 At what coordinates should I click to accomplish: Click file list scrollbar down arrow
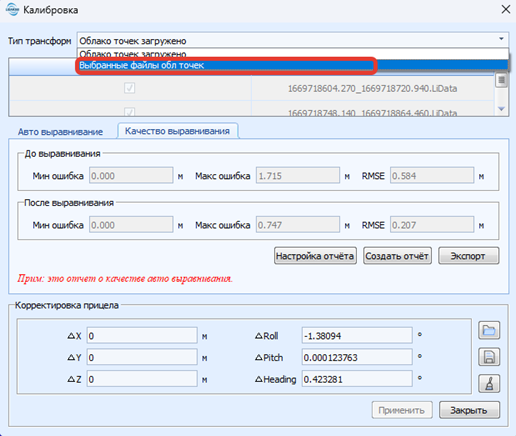501,109
